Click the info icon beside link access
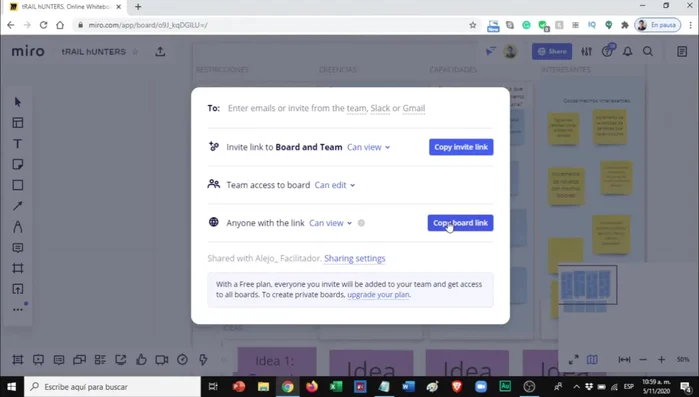699x397 pixels. click(361, 223)
